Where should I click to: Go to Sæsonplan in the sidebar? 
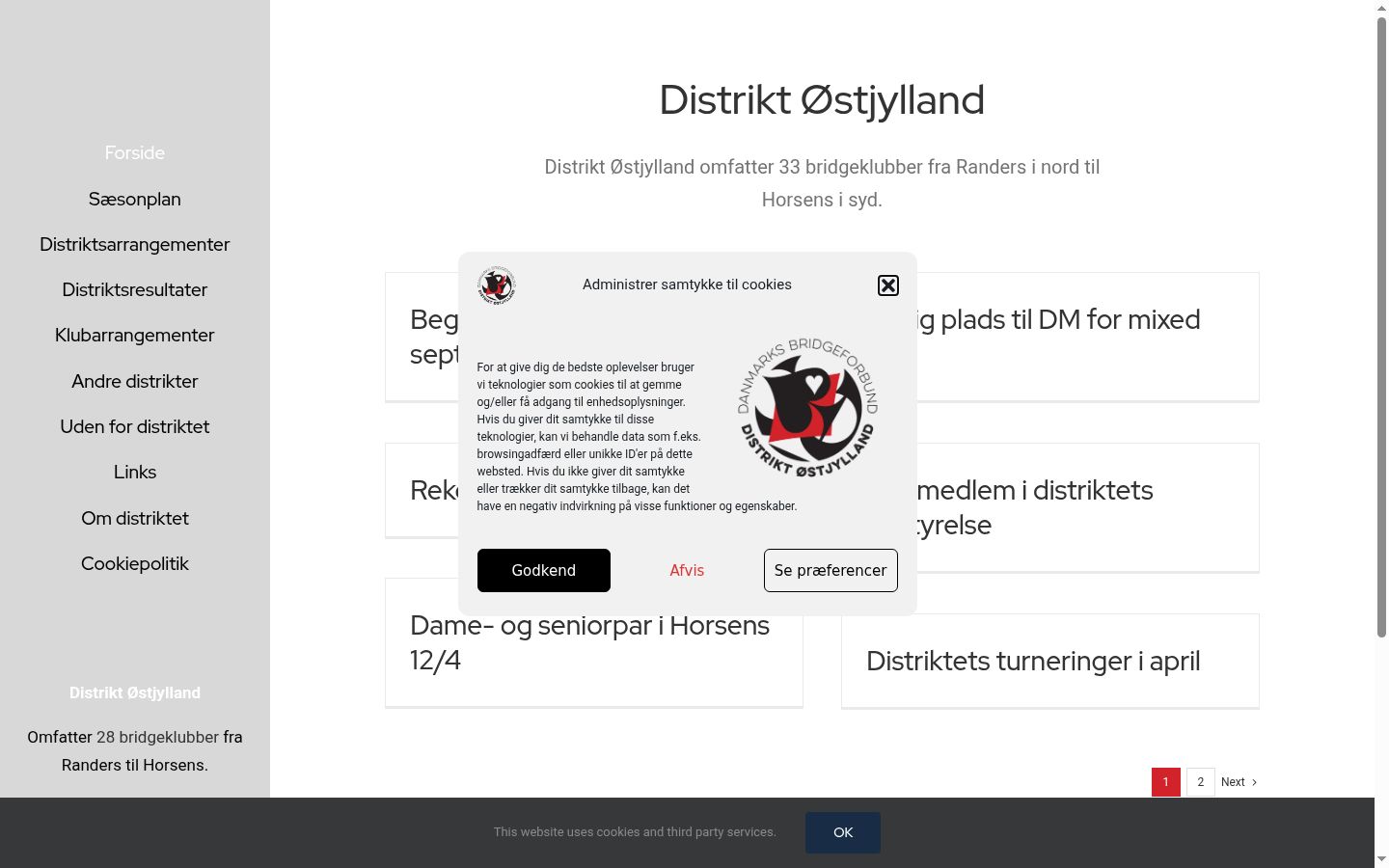point(135,199)
